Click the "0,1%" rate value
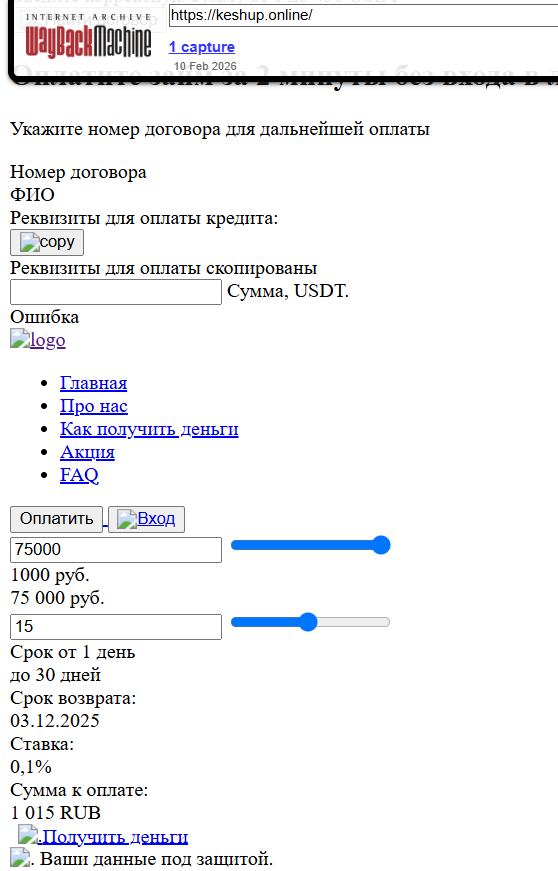The image size is (558, 871). 31,767
